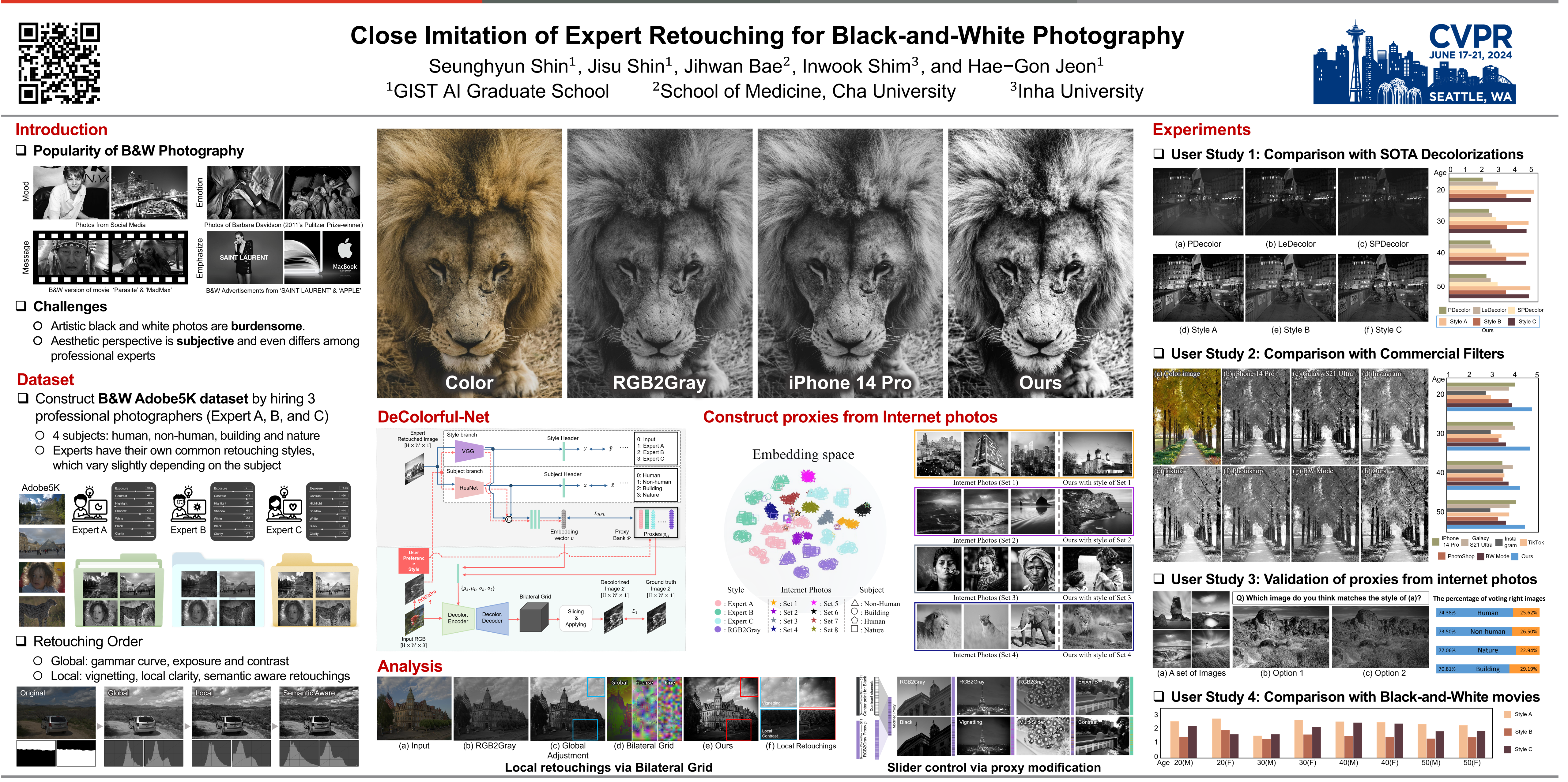Click the red User Preference Style box

click(x=414, y=561)
